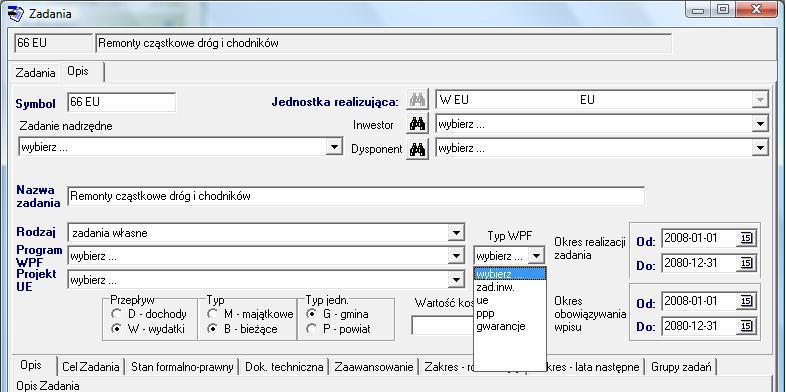786x392 pixels.
Task: Choose 'ppp' in Typ WPF list
Action: coord(510,313)
